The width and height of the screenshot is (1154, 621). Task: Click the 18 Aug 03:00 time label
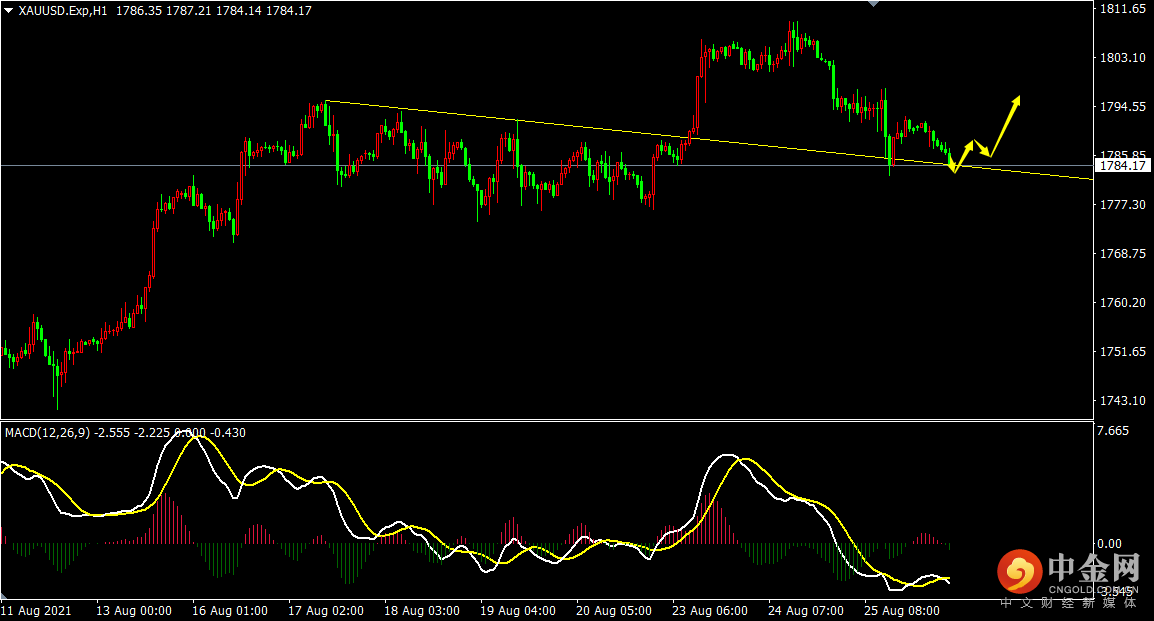tap(422, 611)
